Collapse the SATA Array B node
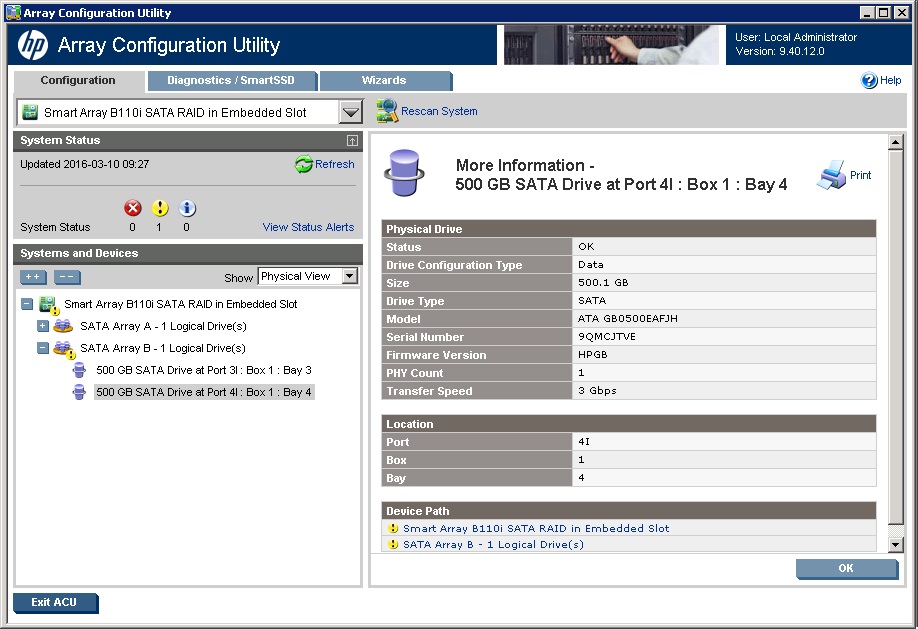The width and height of the screenshot is (918, 629). 43,348
